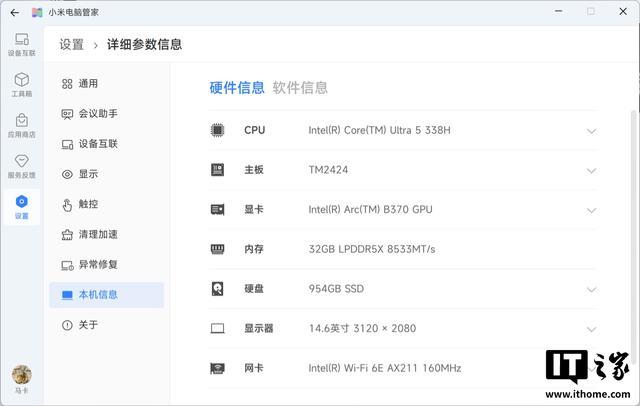Click the user avatar 马卡

(21, 376)
